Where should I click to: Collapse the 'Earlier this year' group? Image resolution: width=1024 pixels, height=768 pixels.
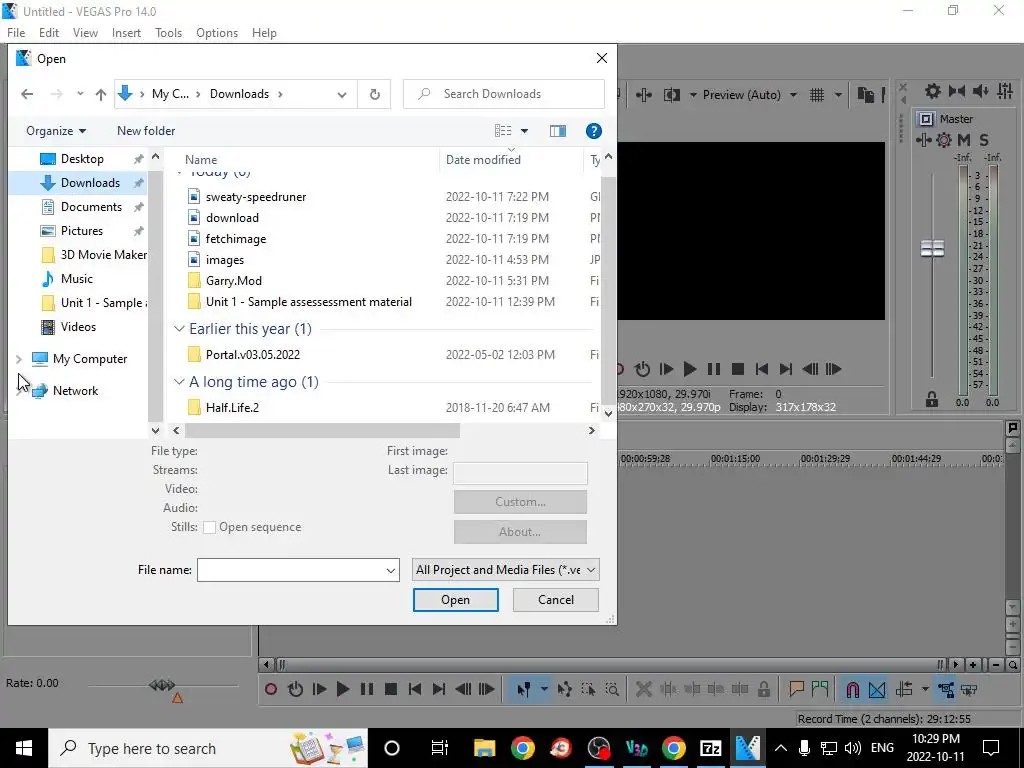click(179, 329)
